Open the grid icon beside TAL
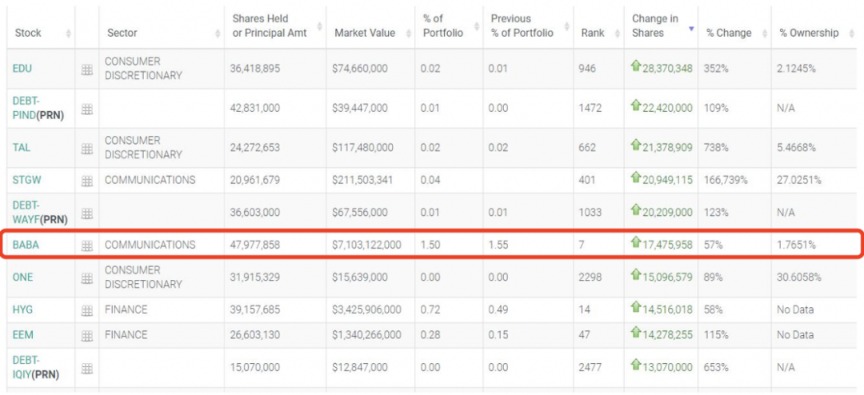Viewport: 864px width, 395px height. click(x=87, y=148)
